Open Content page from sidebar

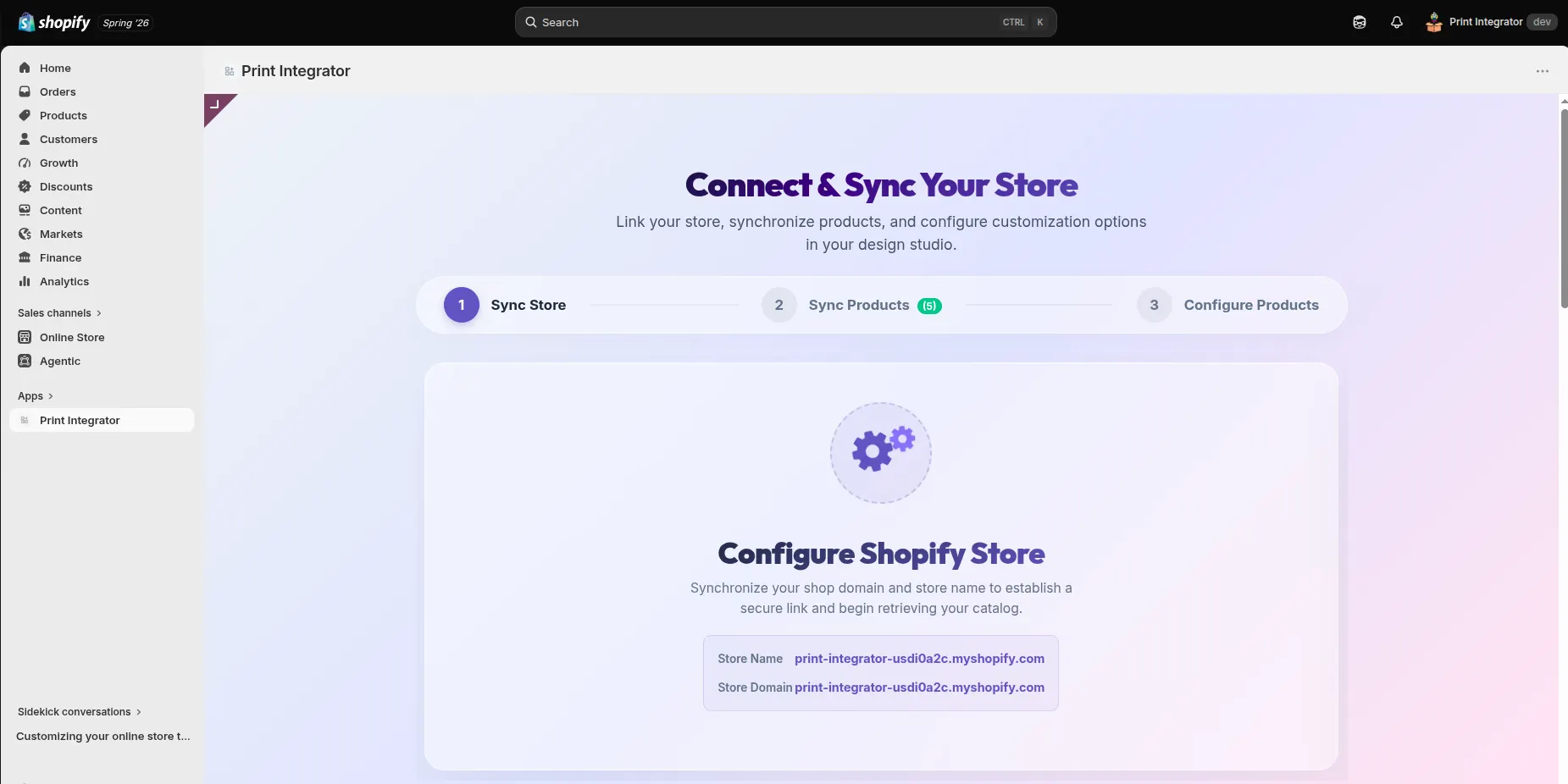pos(102,210)
